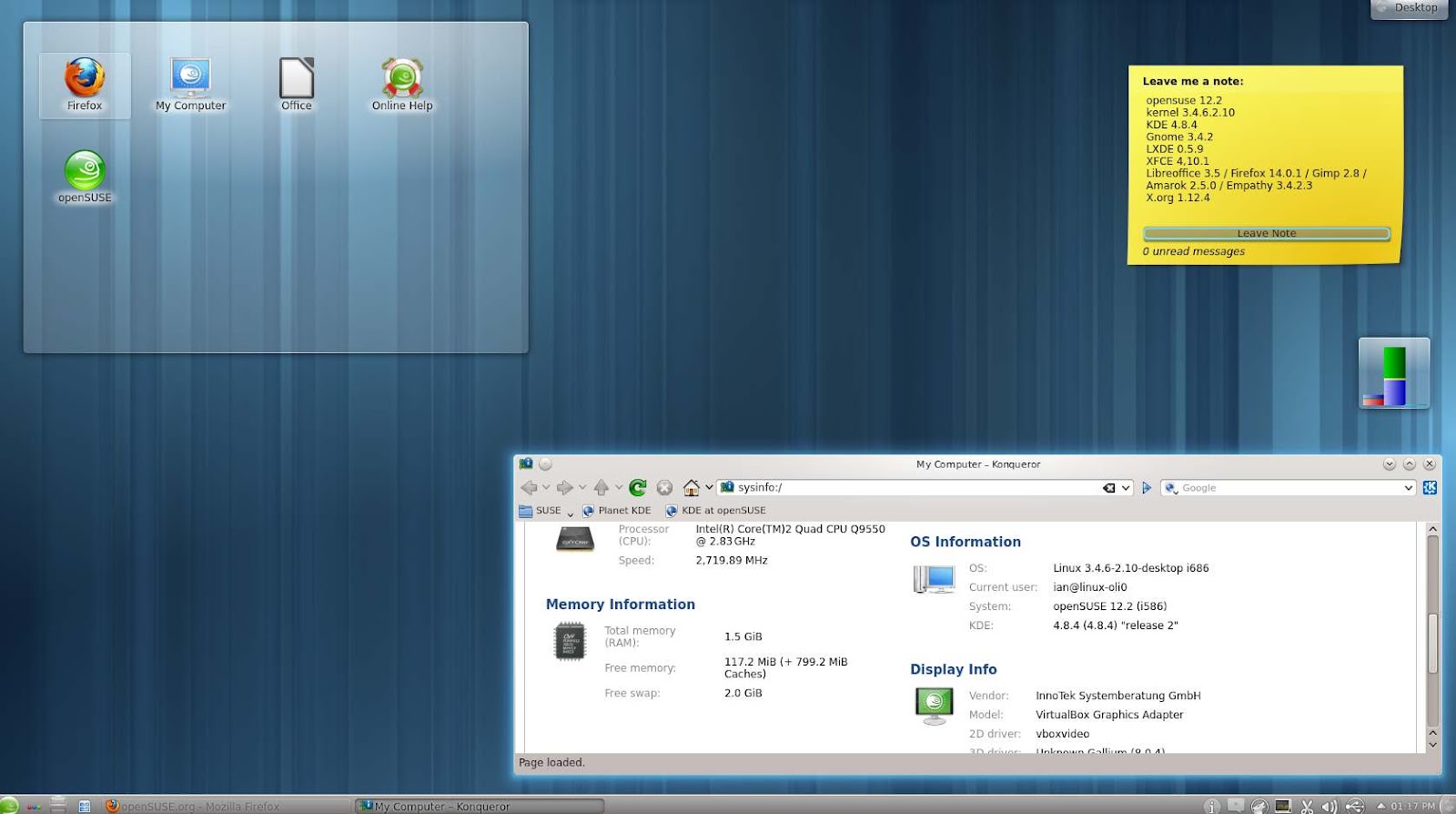This screenshot has height=814, width=1456.
Task: Click the "Page loaded." status bar text
Action: [x=551, y=763]
